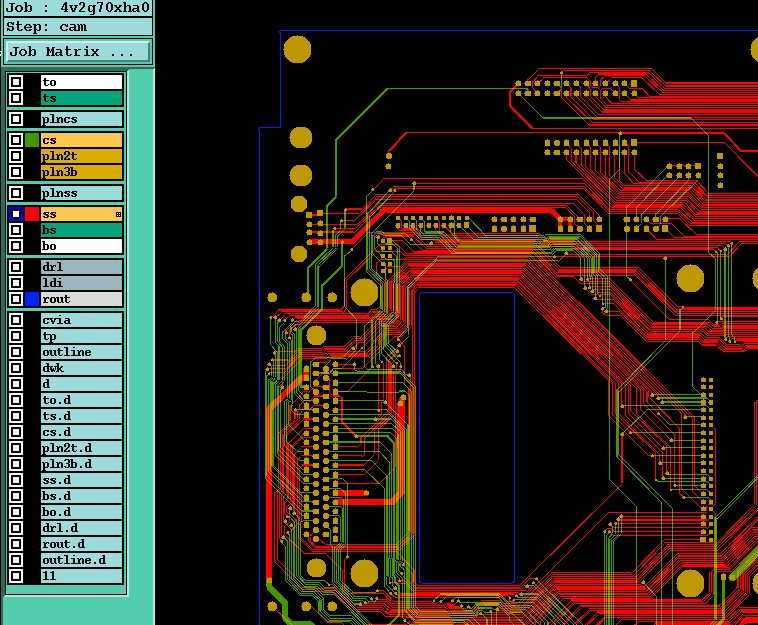Toggle the drl layer checkbox

pyautogui.click(x=16, y=267)
